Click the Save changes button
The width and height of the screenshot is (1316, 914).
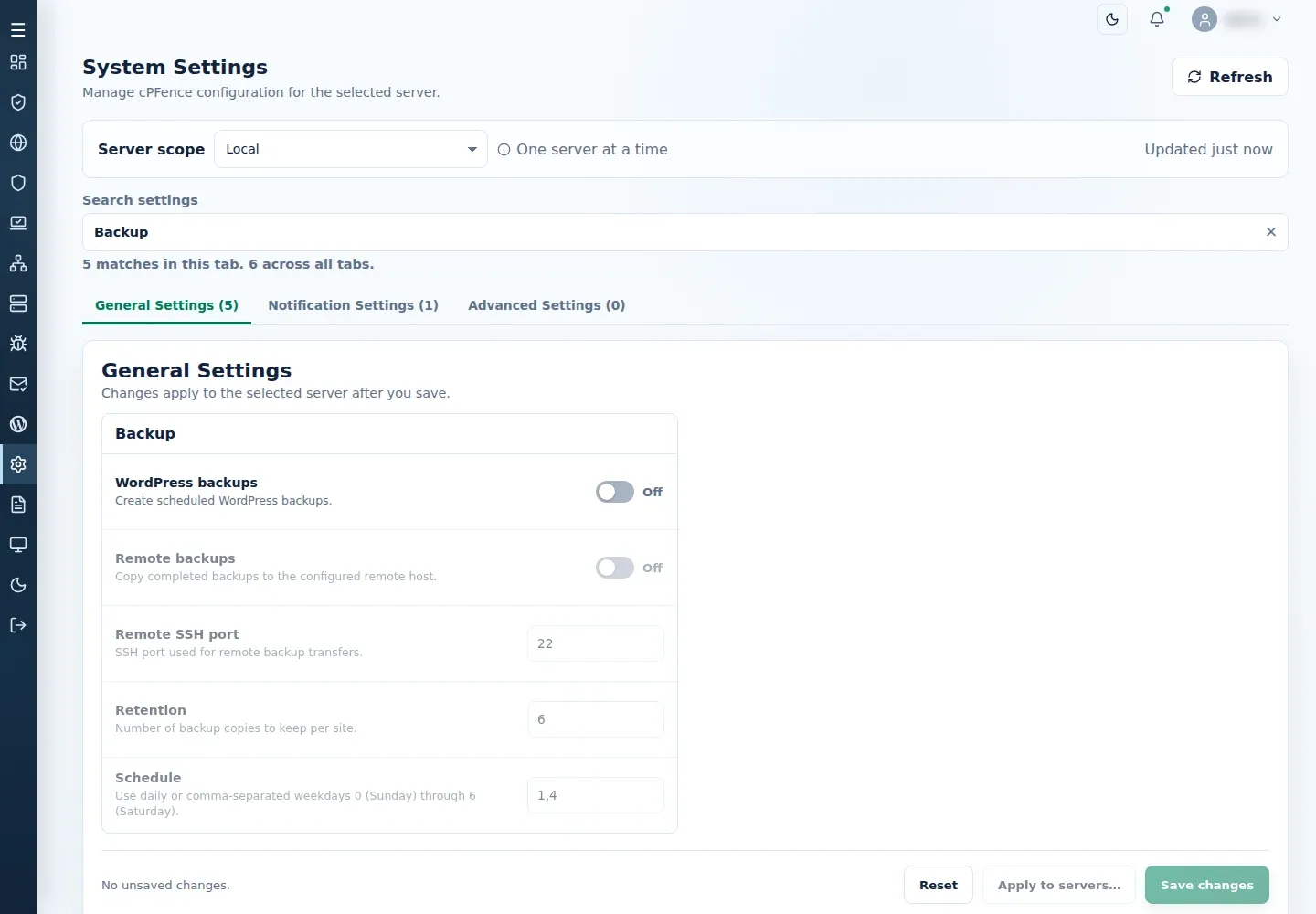(1207, 885)
